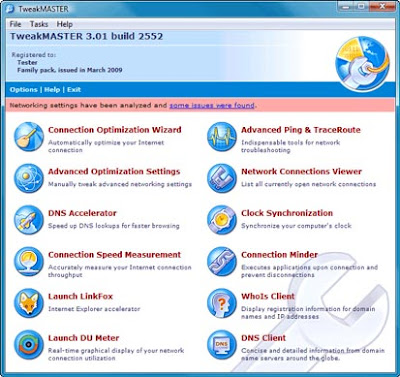Click the LinkFox fox icon
This screenshot has height=377, width=400.
point(29,303)
